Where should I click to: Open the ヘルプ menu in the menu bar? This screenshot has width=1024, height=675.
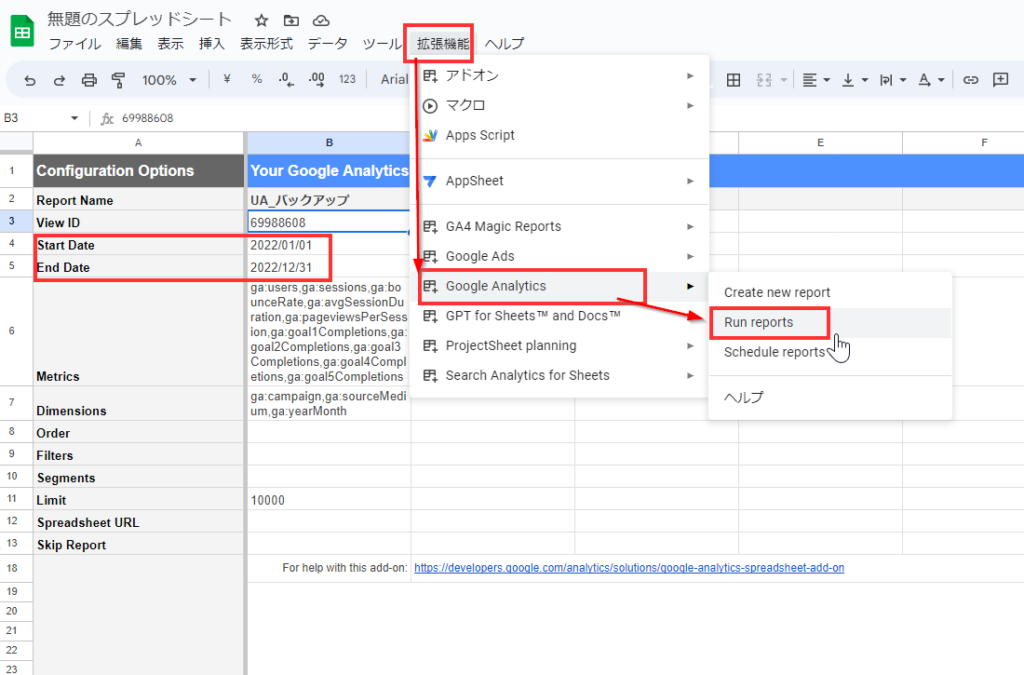pos(504,44)
